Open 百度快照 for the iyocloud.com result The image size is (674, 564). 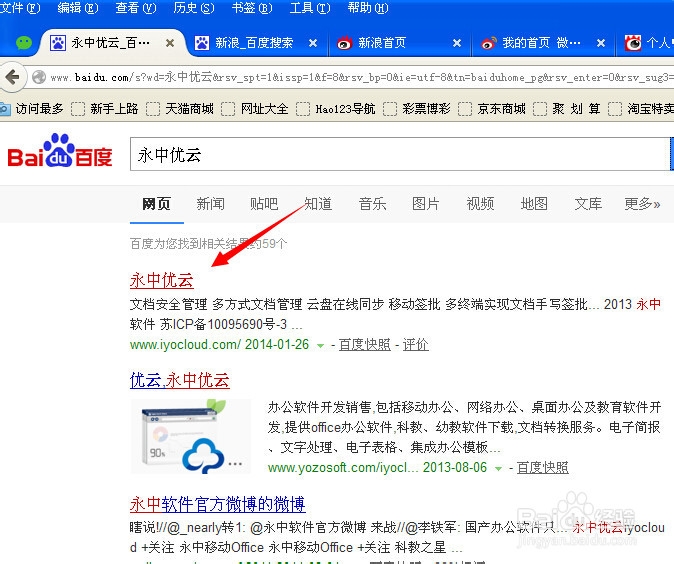click(365, 345)
